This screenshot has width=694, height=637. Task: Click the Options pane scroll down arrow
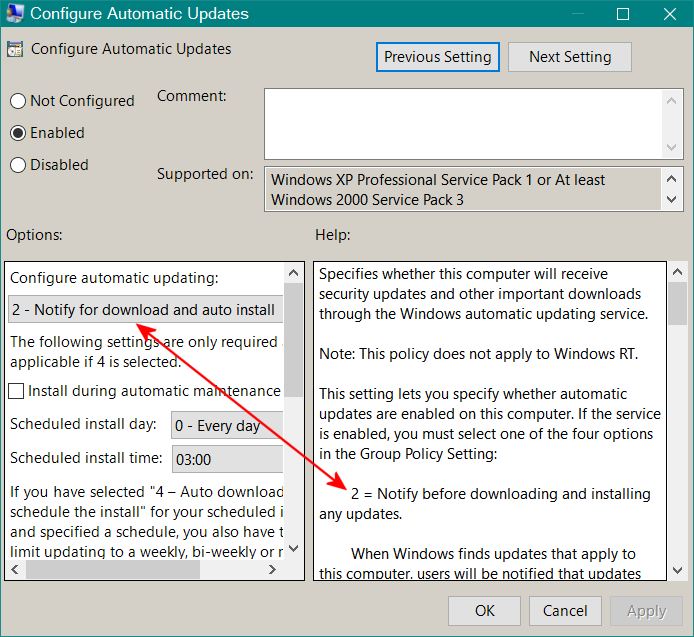[293, 548]
